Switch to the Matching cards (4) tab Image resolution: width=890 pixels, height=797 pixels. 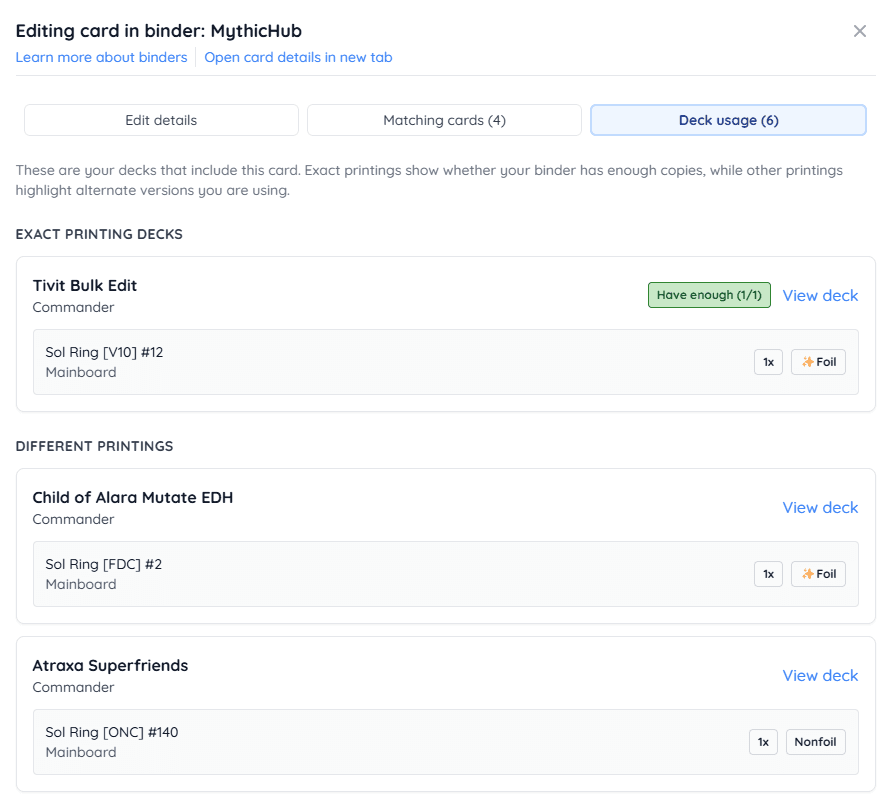(444, 120)
